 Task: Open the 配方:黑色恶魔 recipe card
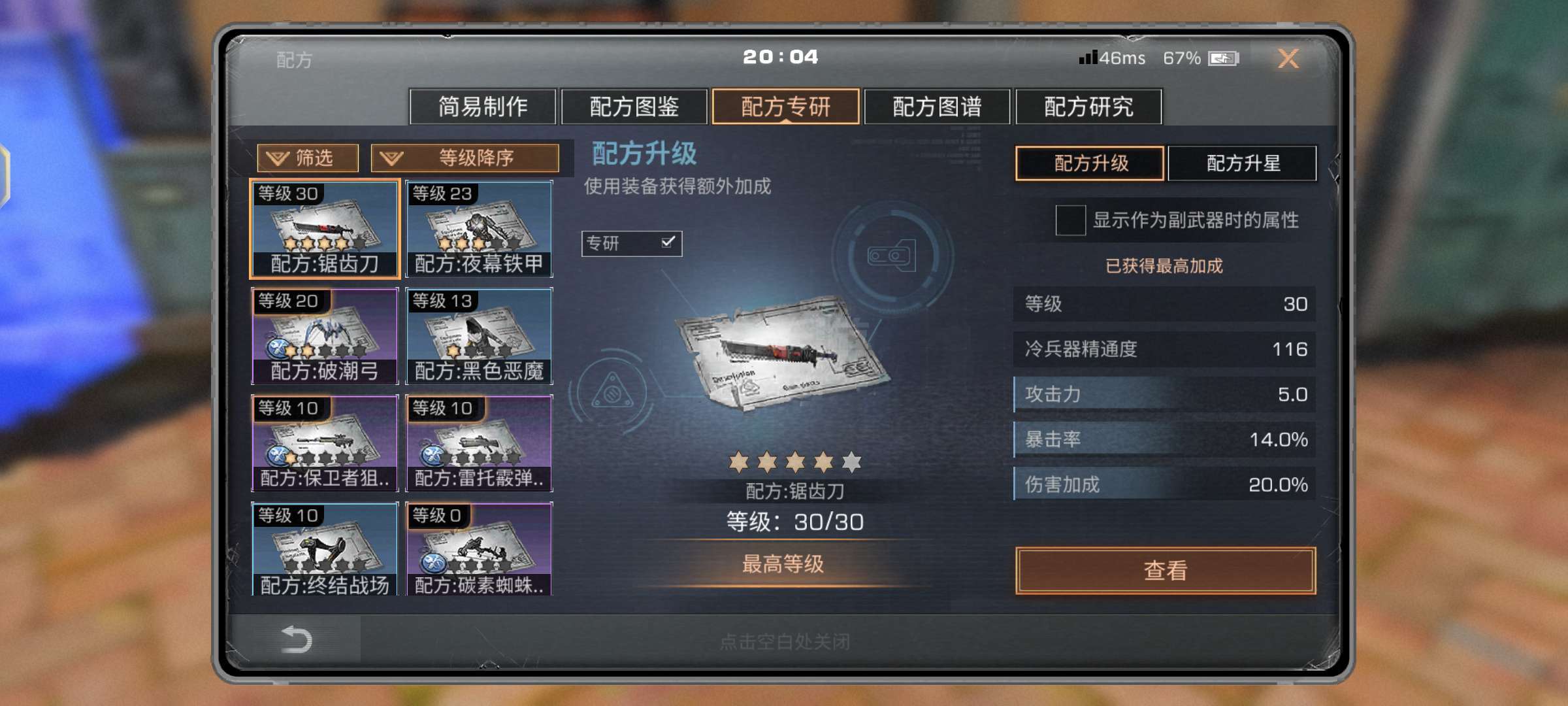coord(479,336)
